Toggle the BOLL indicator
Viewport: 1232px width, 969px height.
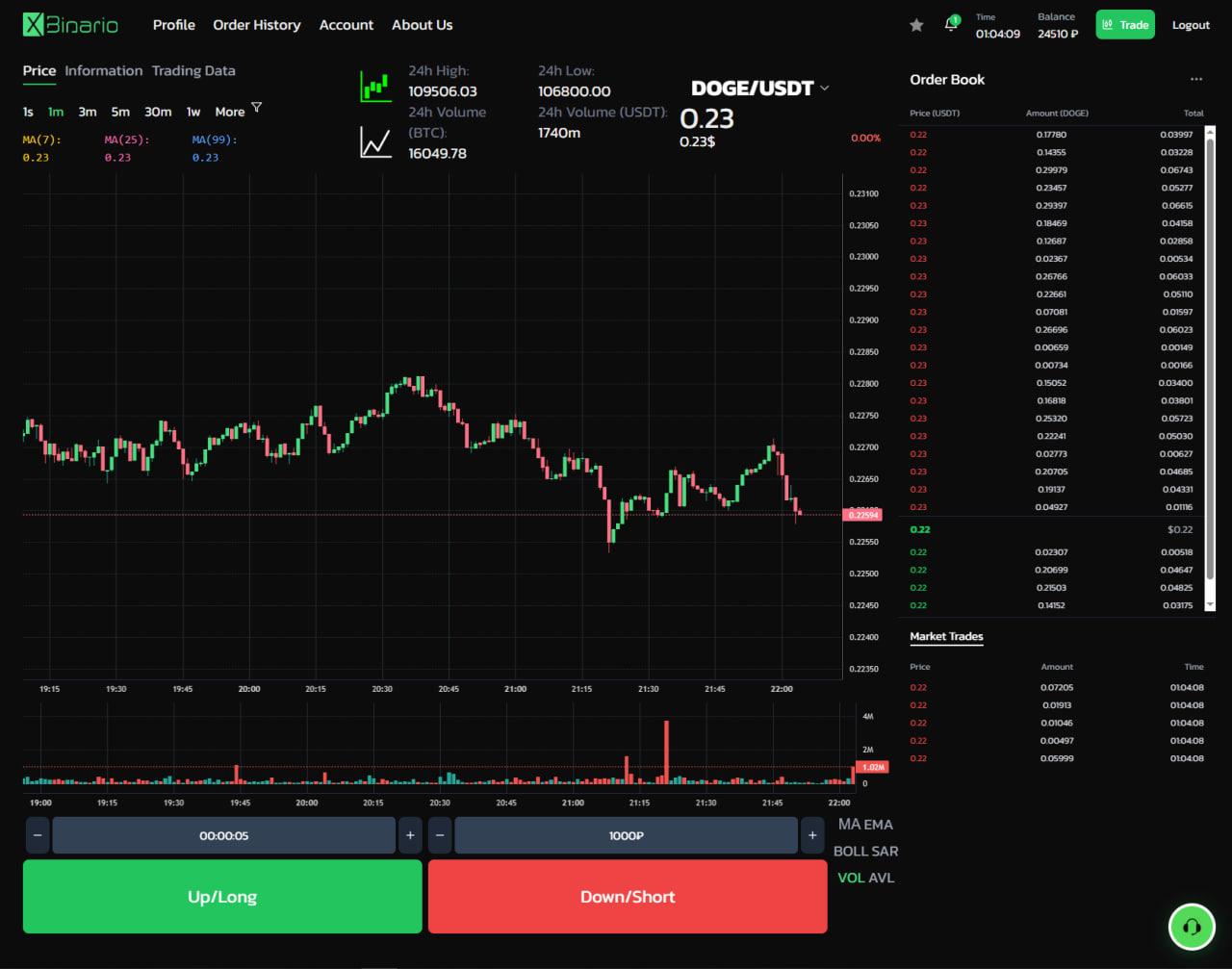coord(850,851)
